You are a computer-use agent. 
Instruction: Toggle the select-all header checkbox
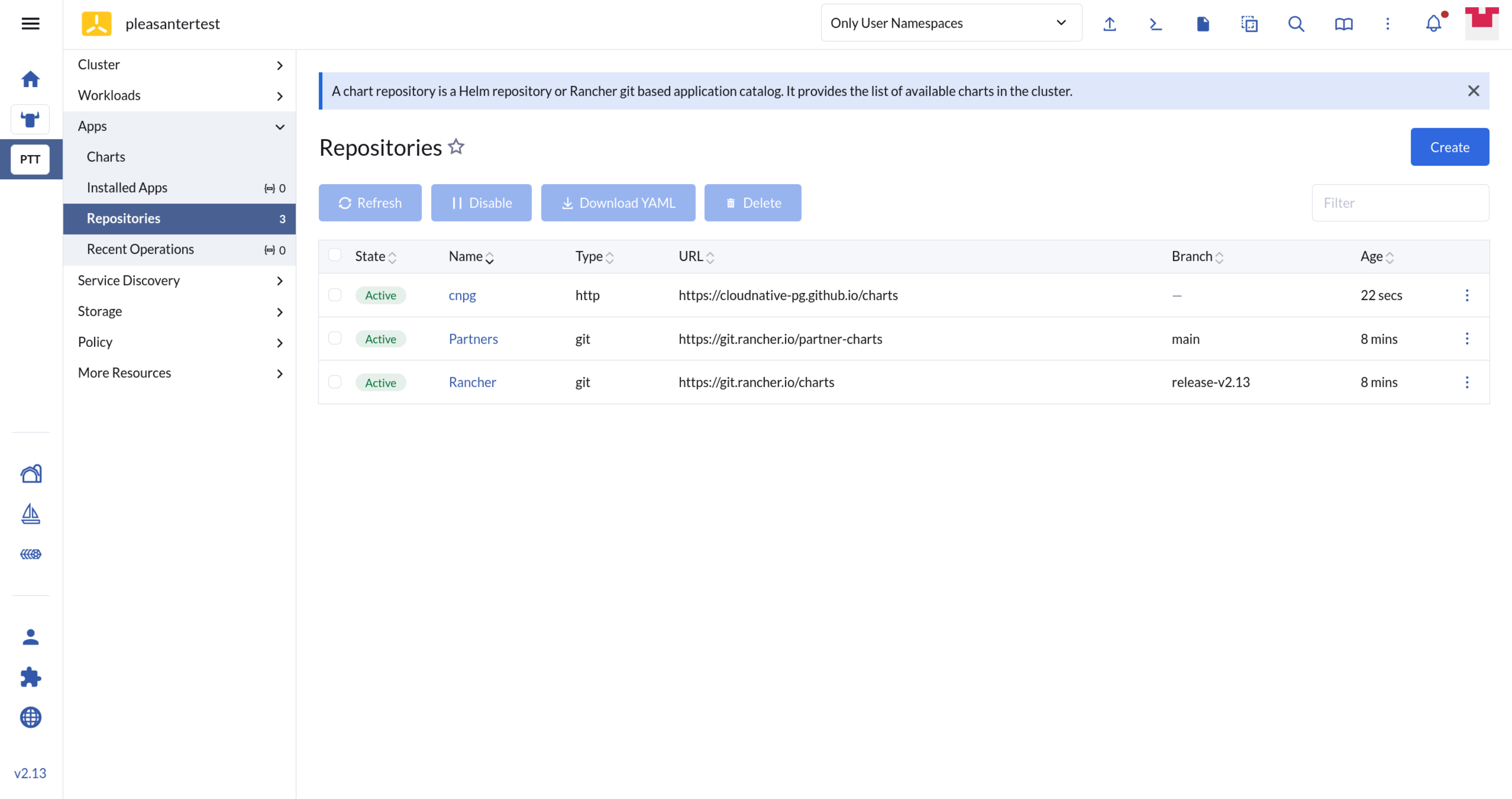coord(335,255)
